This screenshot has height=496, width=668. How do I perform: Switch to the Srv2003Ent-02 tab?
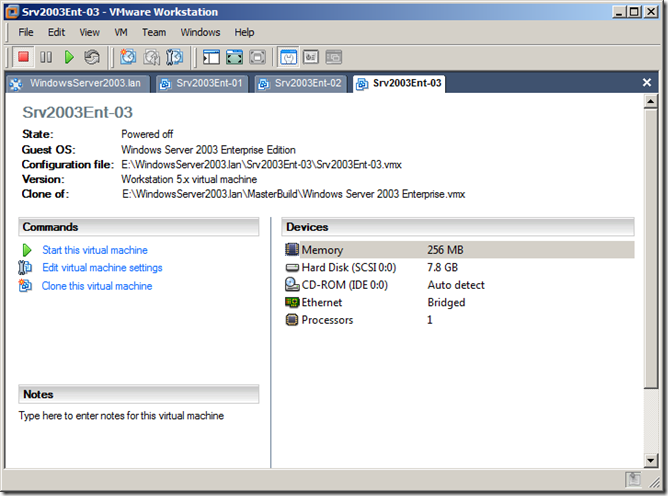pos(301,84)
